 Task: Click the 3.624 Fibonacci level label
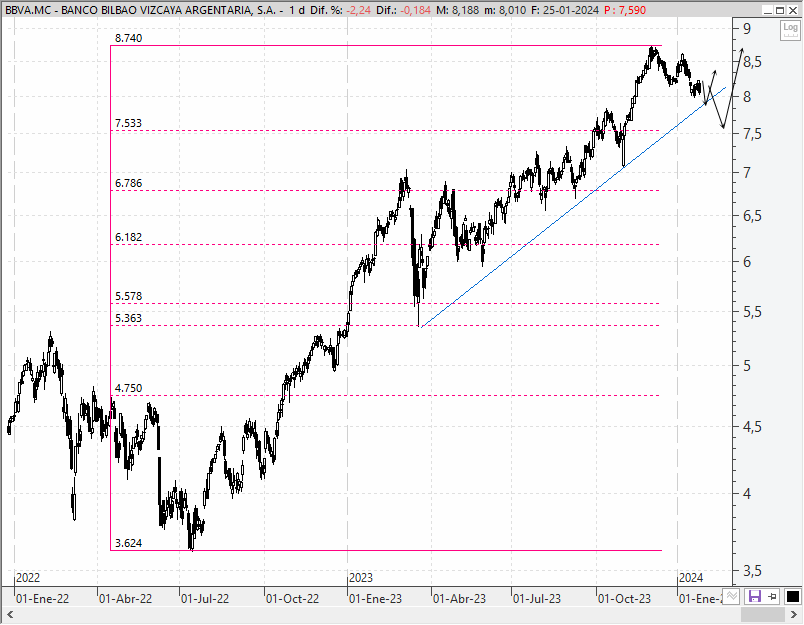point(128,543)
